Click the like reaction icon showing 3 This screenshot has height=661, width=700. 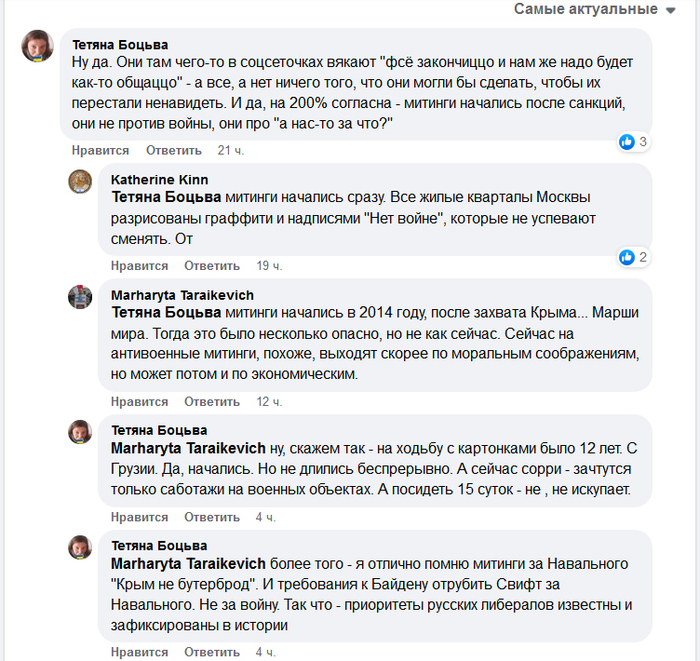[627, 142]
